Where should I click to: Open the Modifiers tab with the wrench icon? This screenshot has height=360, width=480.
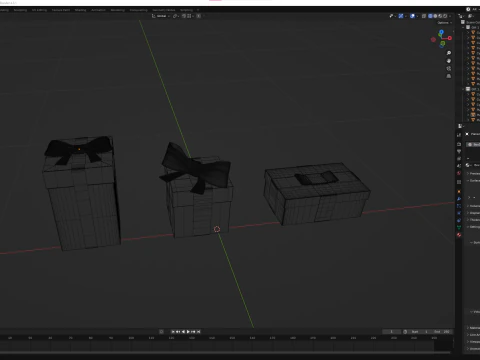459,199
